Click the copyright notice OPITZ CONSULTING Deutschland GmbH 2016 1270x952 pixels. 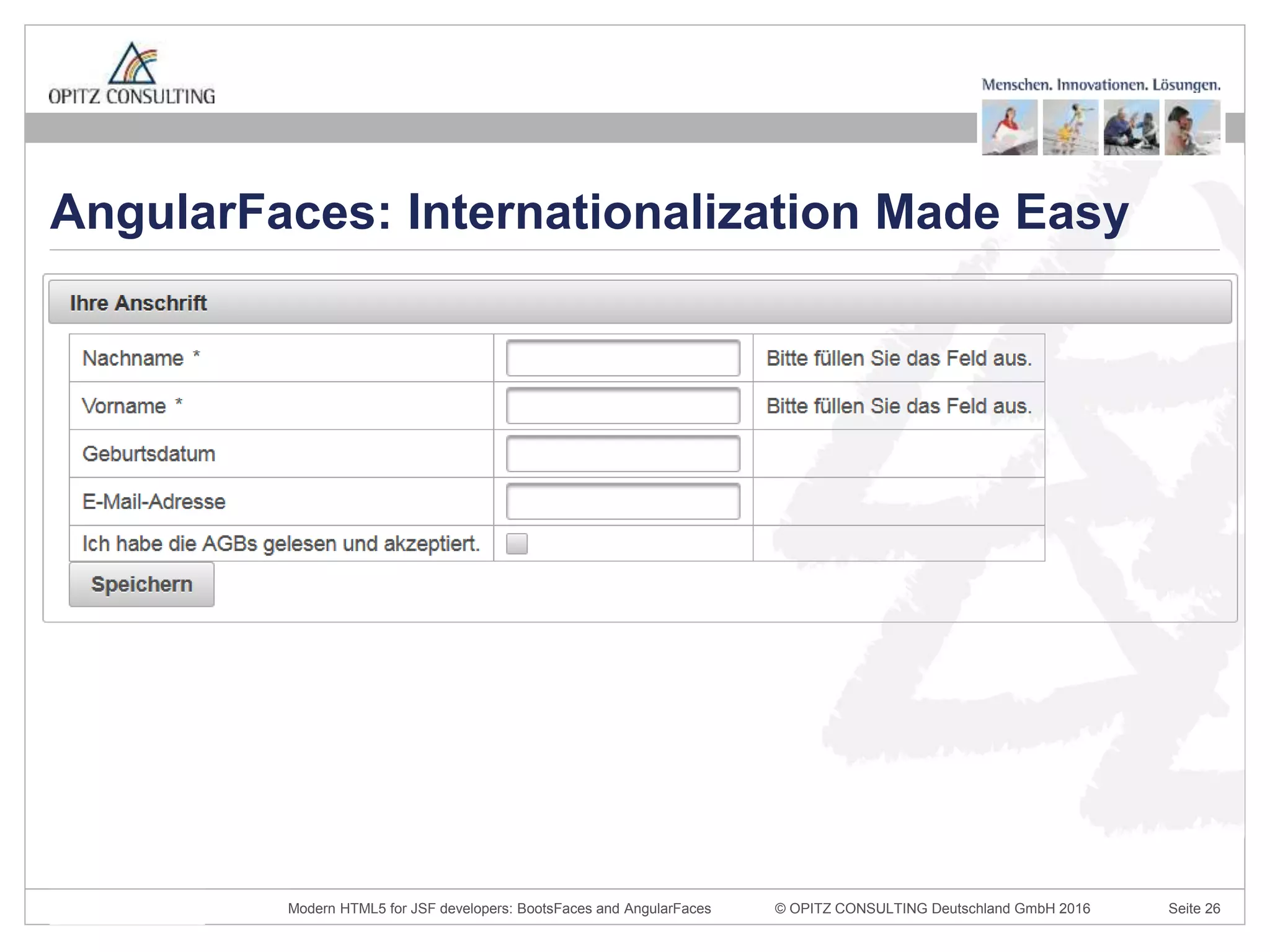click(932, 909)
